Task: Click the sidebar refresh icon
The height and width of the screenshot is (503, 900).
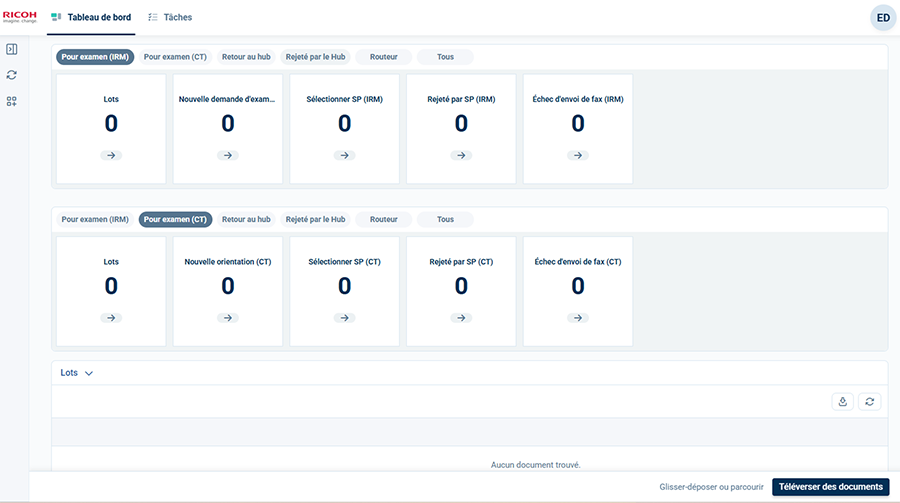Action: click(x=12, y=75)
